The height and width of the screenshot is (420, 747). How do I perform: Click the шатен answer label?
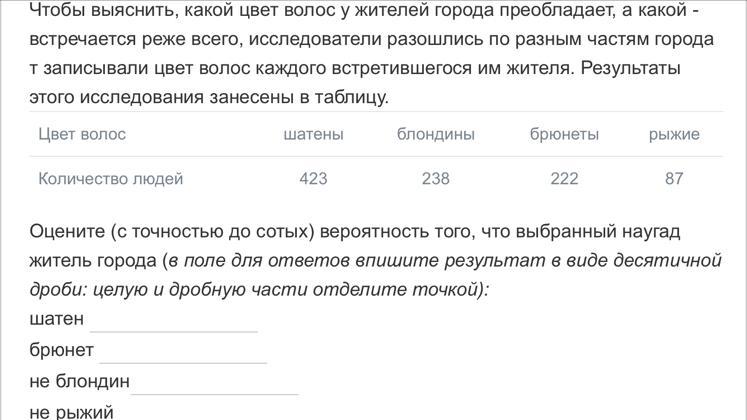(57, 319)
